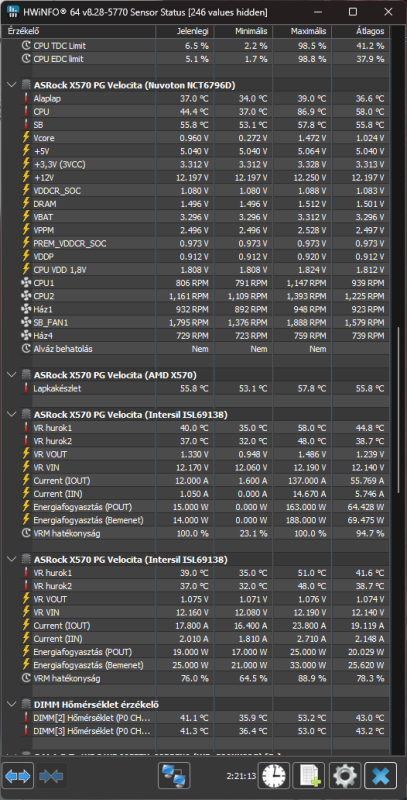The image size is (407, 800).
Task: Click the fan icon beside CPU1
Action: tap(27, 283)
